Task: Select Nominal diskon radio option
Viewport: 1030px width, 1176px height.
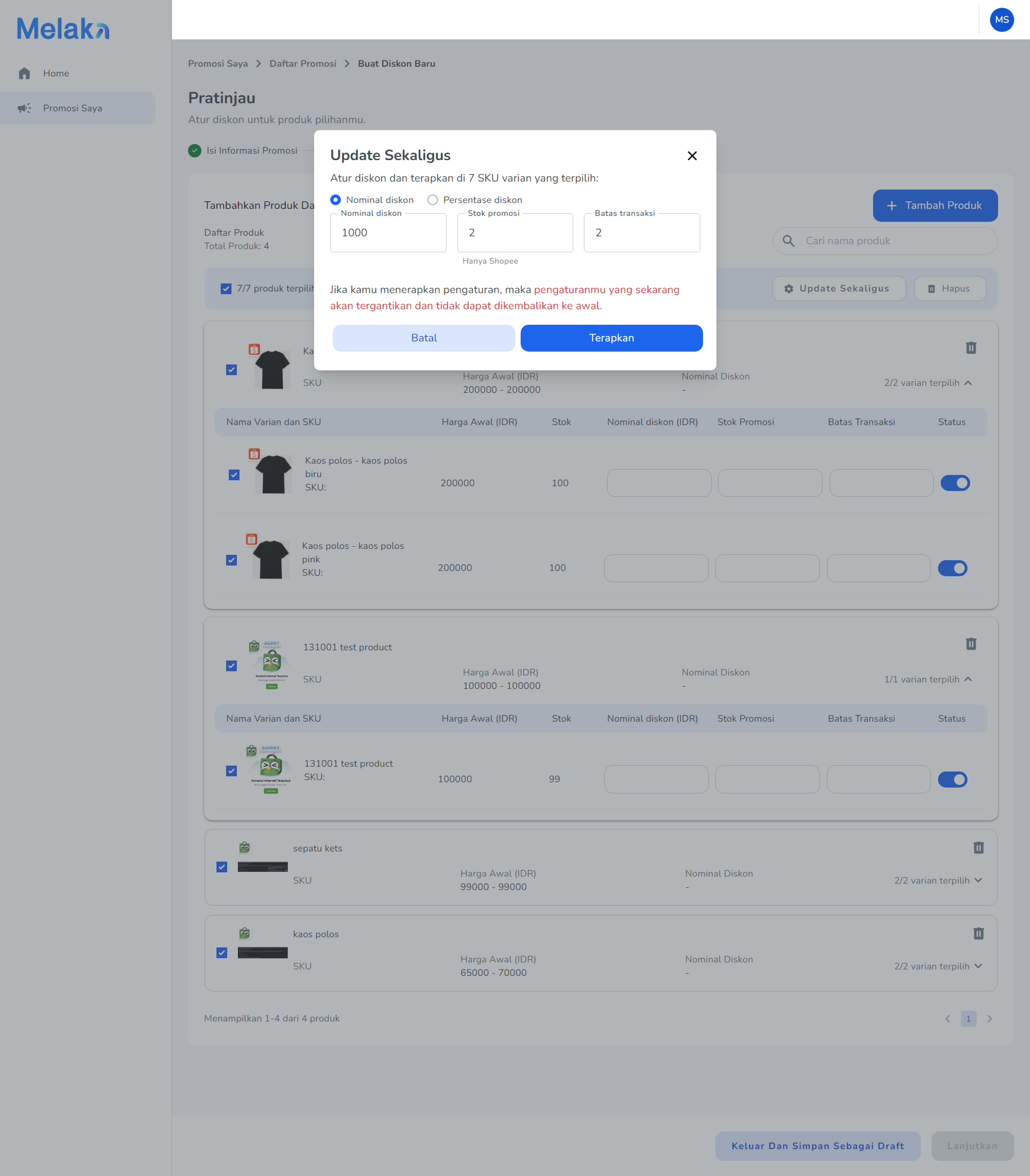Action: point(335,200)
